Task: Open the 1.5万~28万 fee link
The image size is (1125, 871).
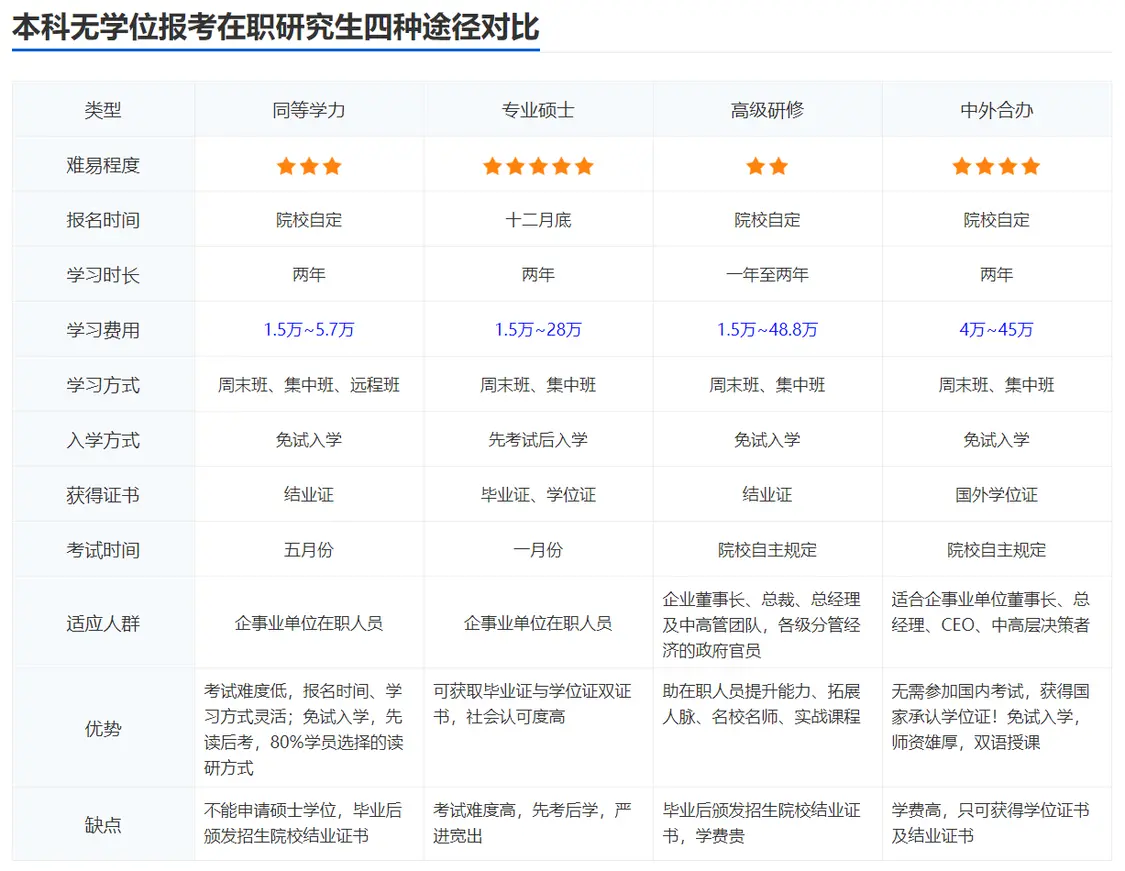Action: tap(538, 329)
